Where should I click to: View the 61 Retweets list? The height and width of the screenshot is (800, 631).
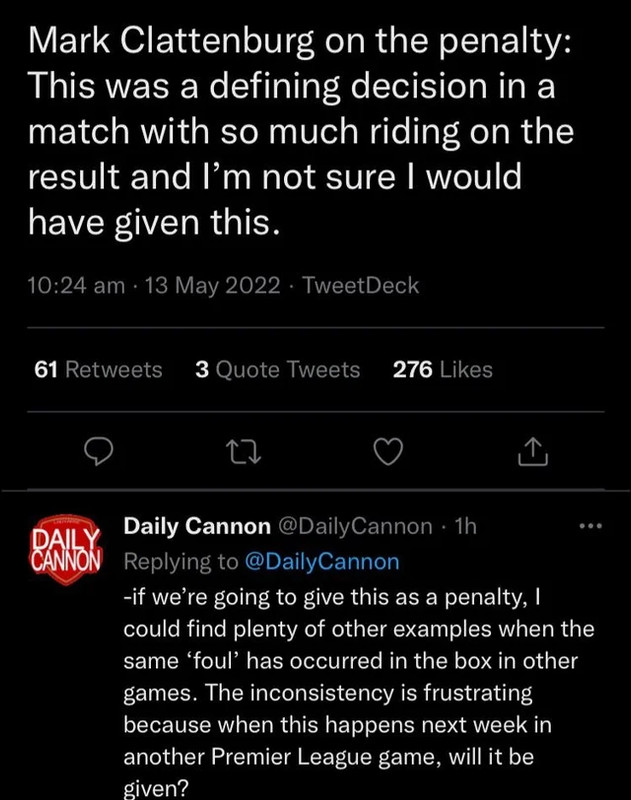click(98, 370)
